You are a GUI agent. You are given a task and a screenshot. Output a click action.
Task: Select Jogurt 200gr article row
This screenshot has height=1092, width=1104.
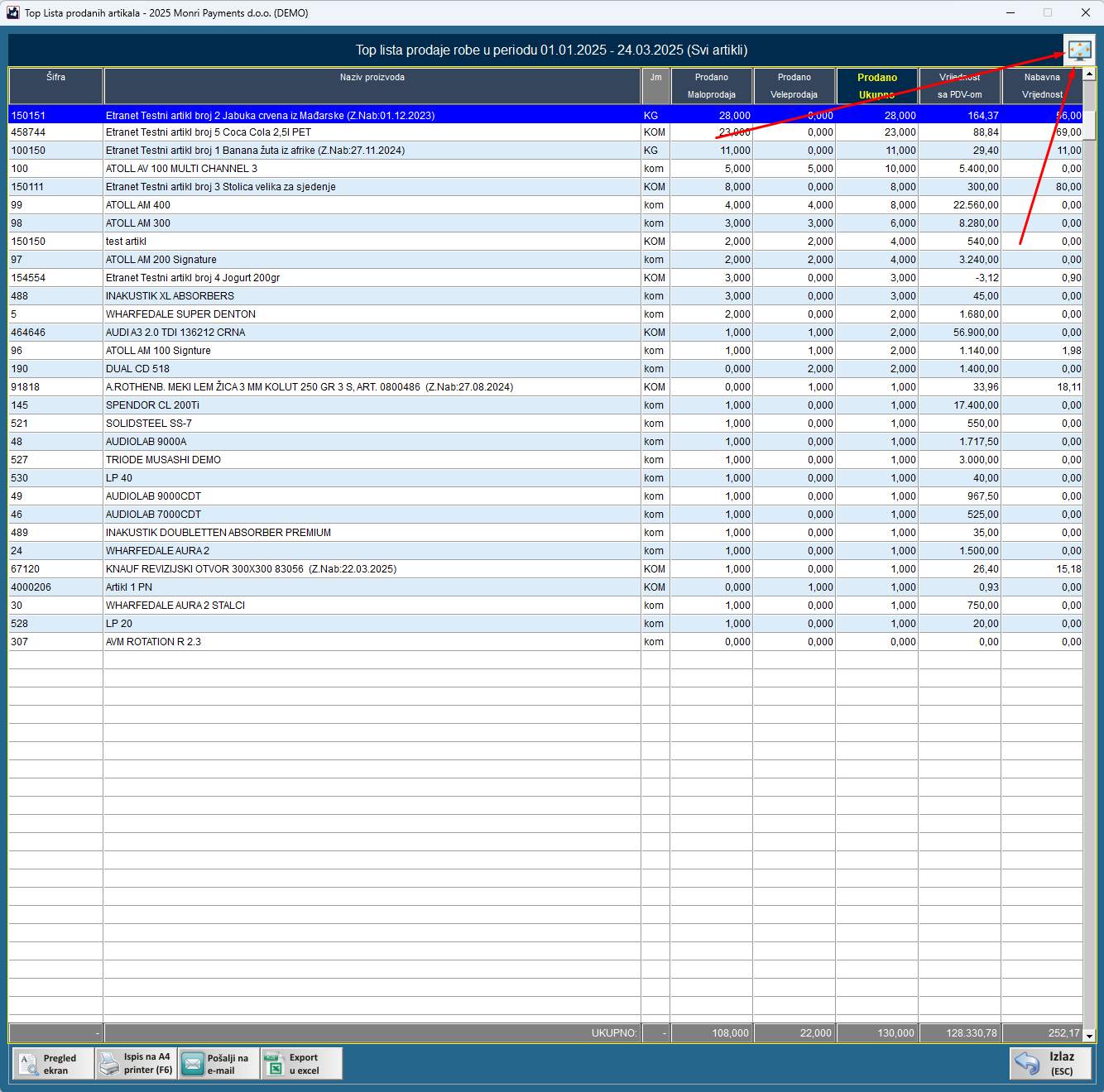545,278
